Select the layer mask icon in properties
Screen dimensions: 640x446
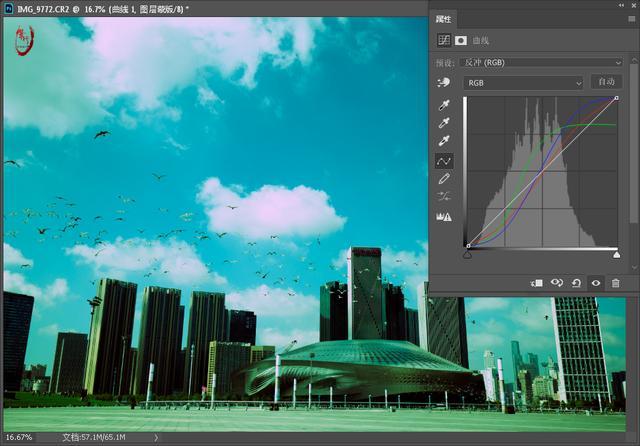[x=461, y=41]
